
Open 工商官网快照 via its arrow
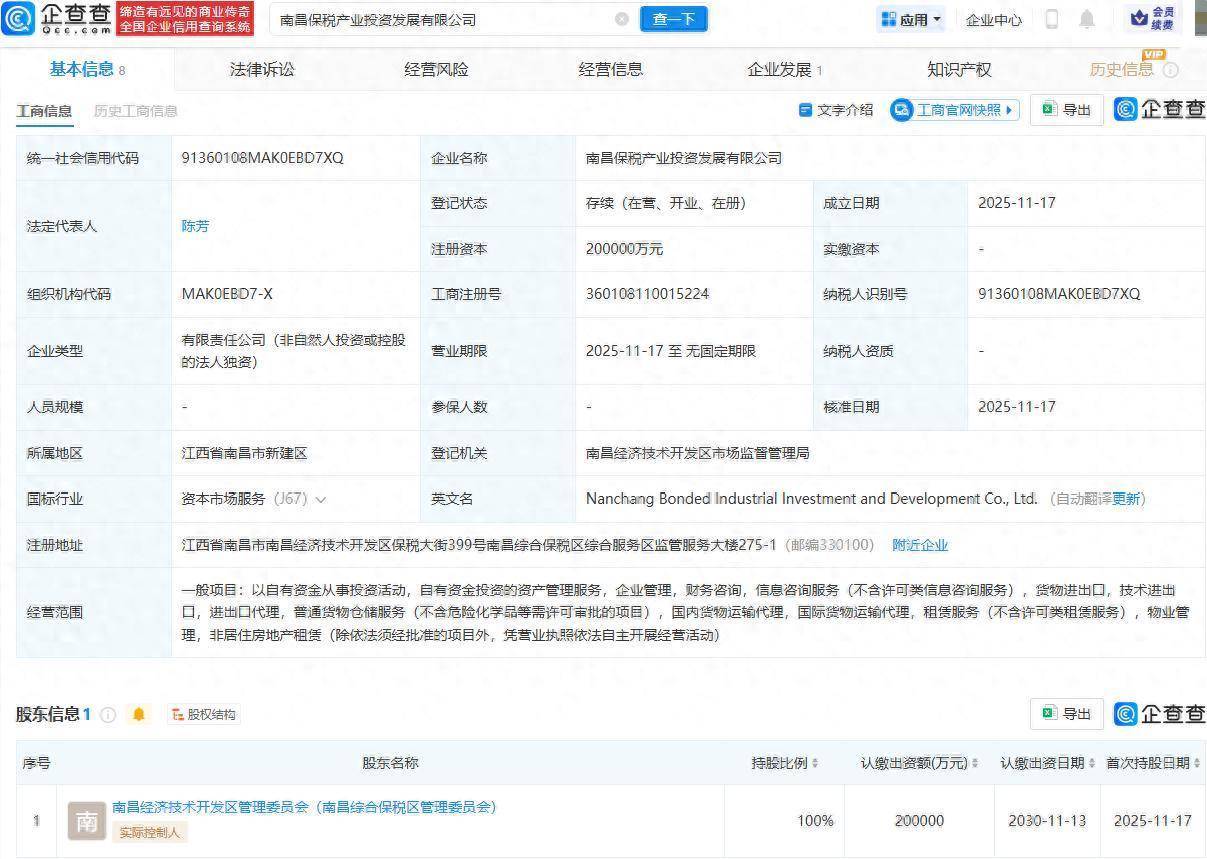click(x=1009, y=110)
